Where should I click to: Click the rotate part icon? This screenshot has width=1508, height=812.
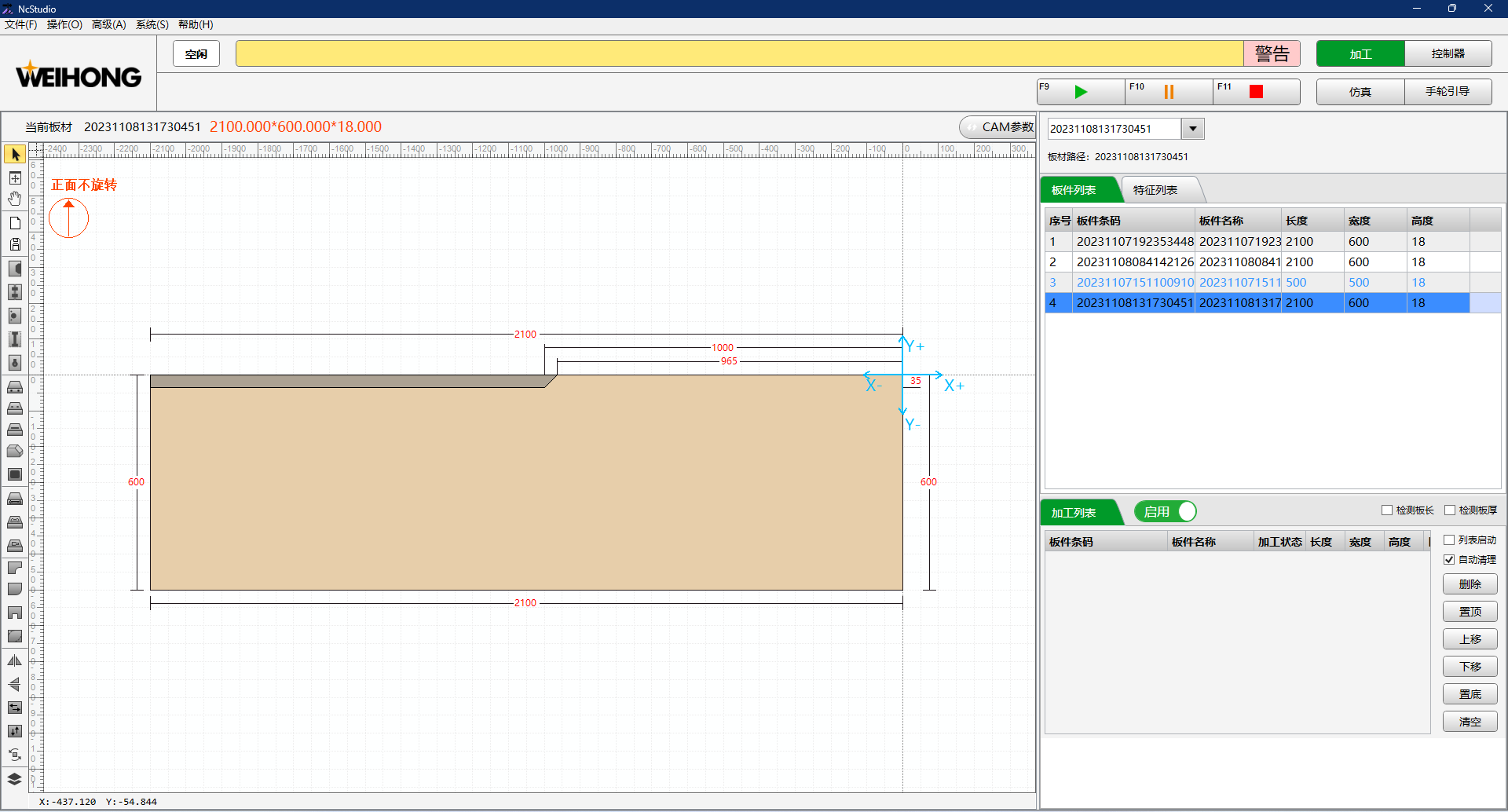15,755
